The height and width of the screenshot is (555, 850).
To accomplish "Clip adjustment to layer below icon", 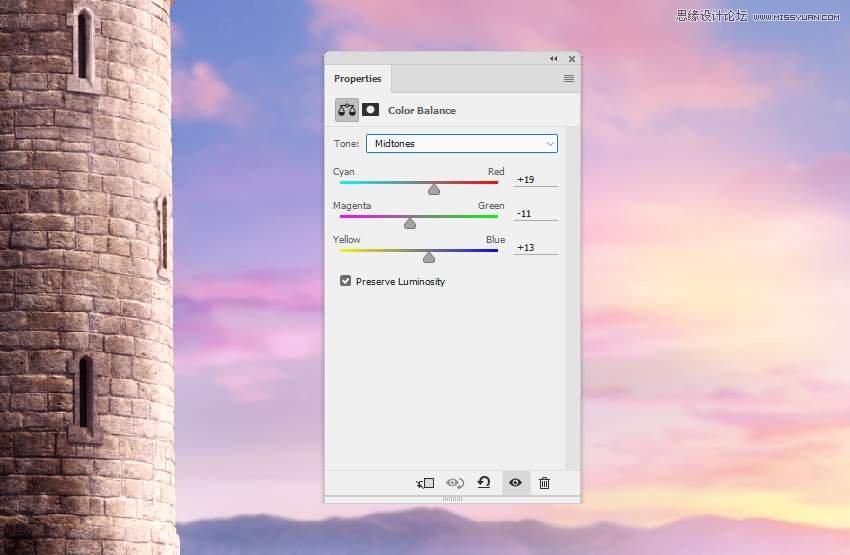I will point(426,483).
